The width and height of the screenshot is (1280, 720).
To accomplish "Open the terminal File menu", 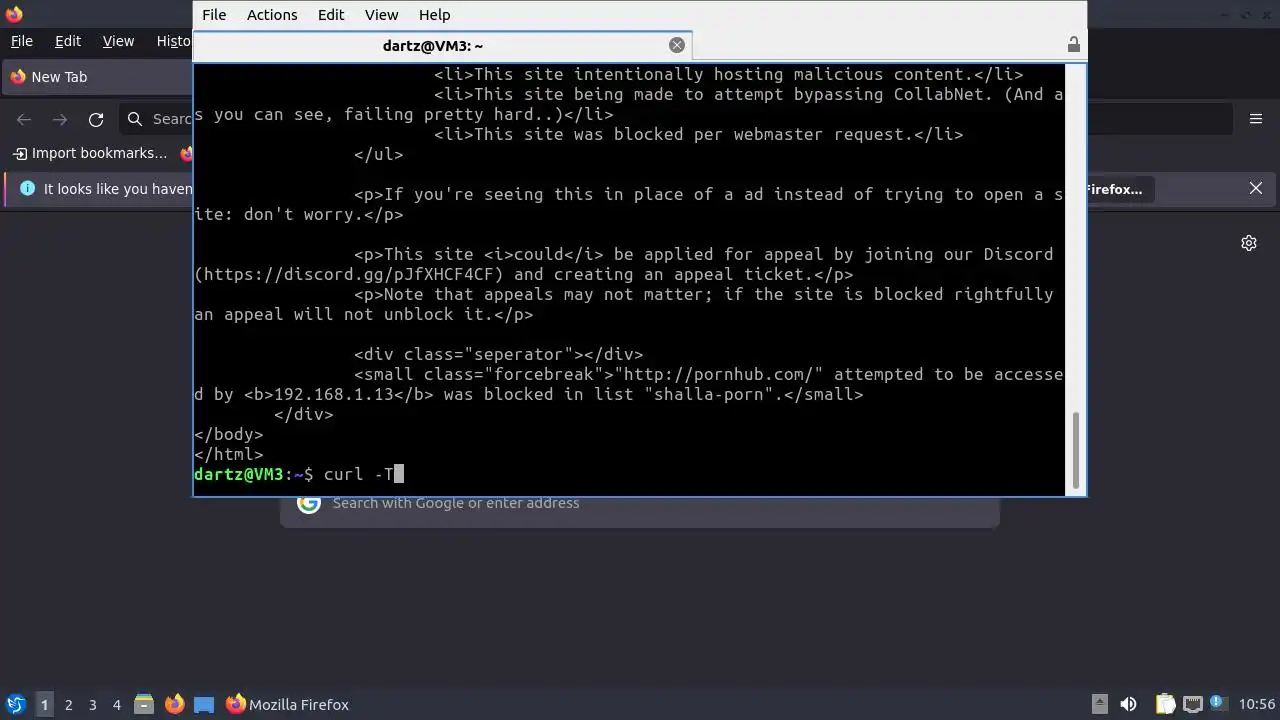I will [214, 15].
